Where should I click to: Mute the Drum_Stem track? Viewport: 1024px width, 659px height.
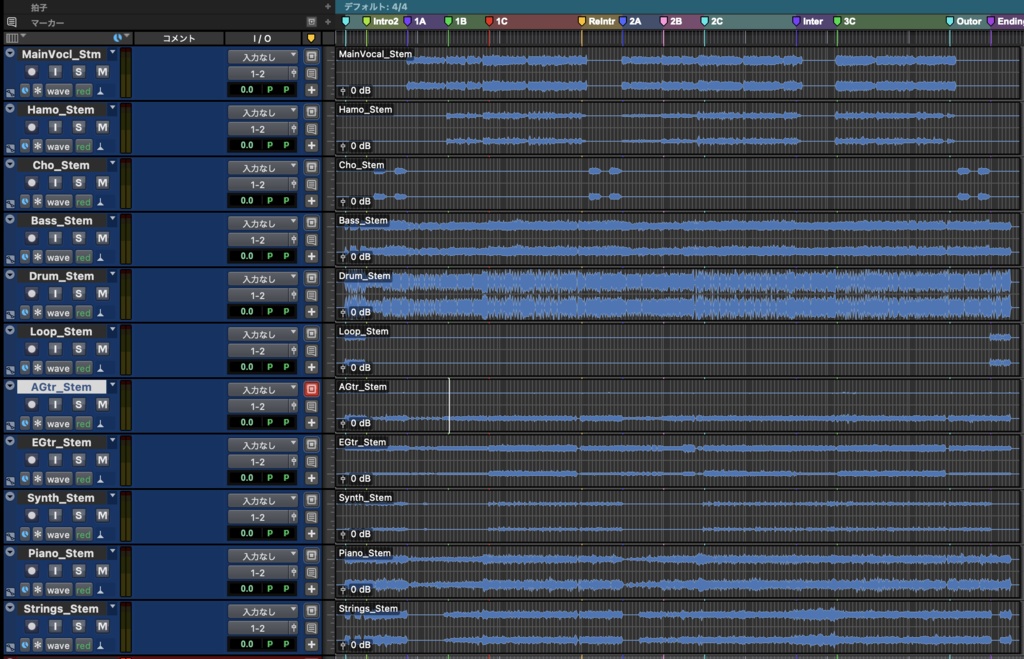[x=103, y=294]
